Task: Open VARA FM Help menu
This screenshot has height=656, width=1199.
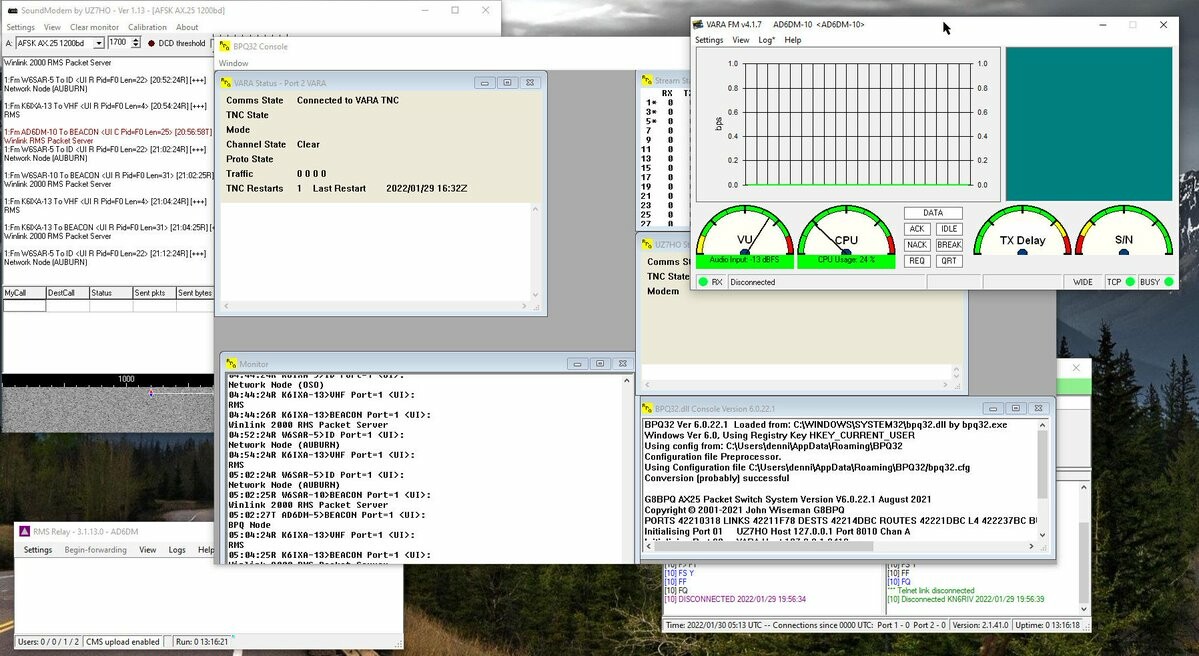Action: click(x=793, y=41)
